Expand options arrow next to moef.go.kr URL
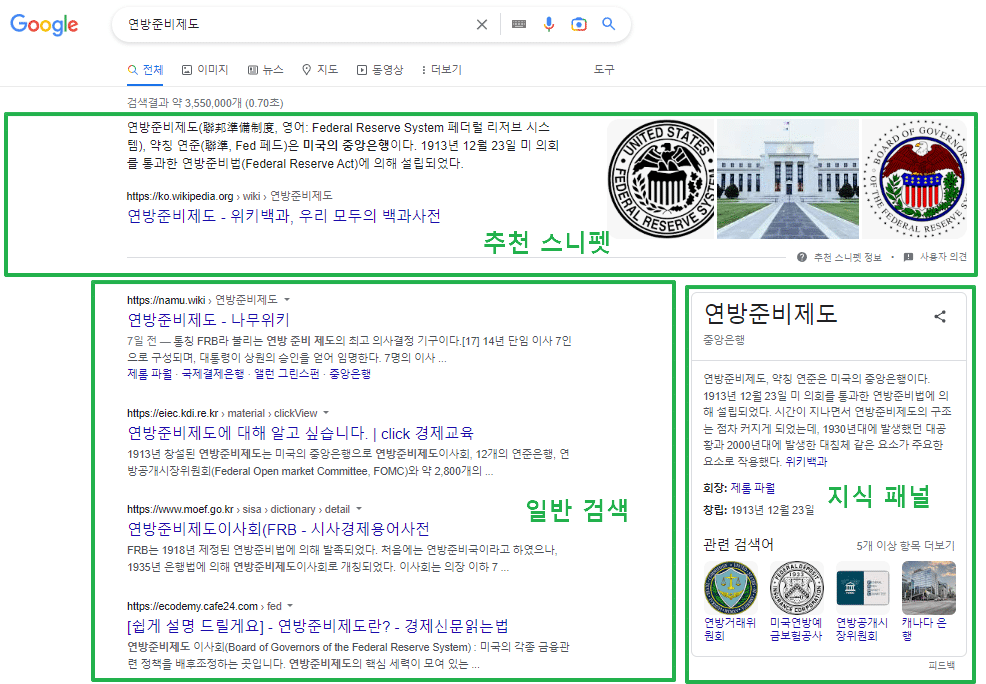Screen dimensions: 986x684 point(358,509)
